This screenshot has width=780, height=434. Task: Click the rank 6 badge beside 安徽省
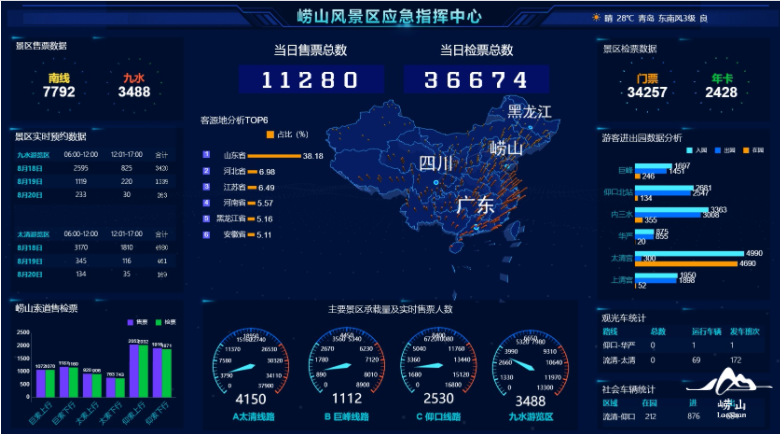click(x=206, y=234)
